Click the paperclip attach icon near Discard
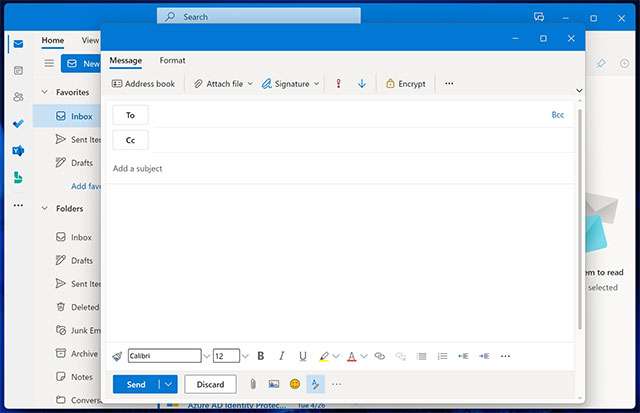The height and width of the screenshot is (413, 640). [253, 384]
